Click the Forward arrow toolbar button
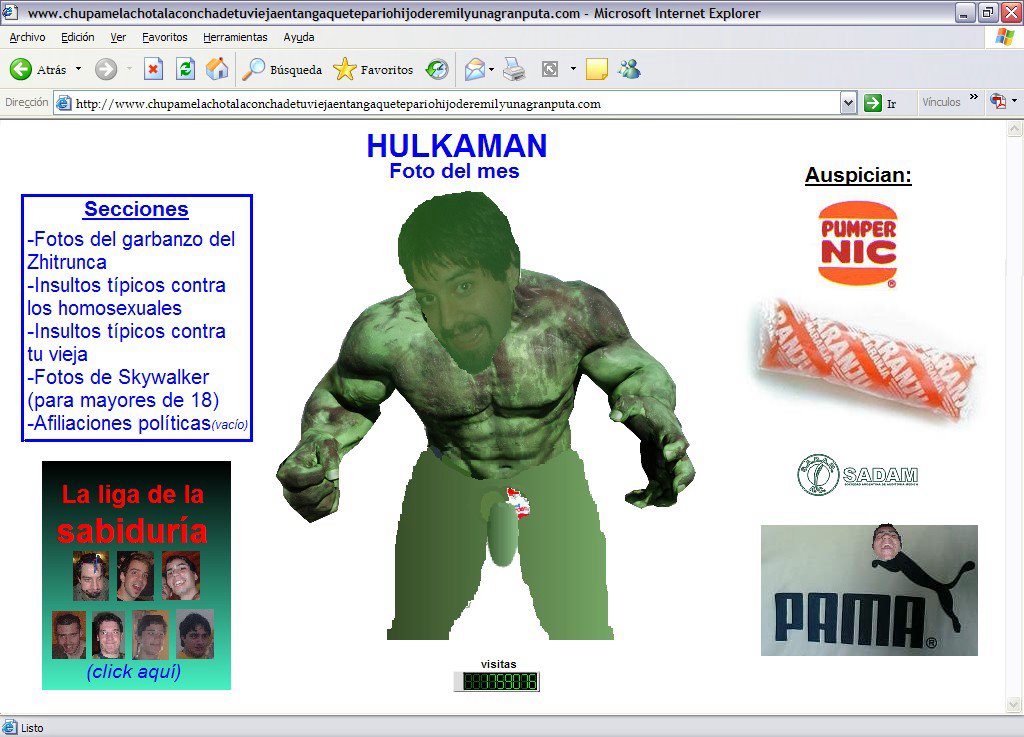1024x737 pixels. [106, 69]
